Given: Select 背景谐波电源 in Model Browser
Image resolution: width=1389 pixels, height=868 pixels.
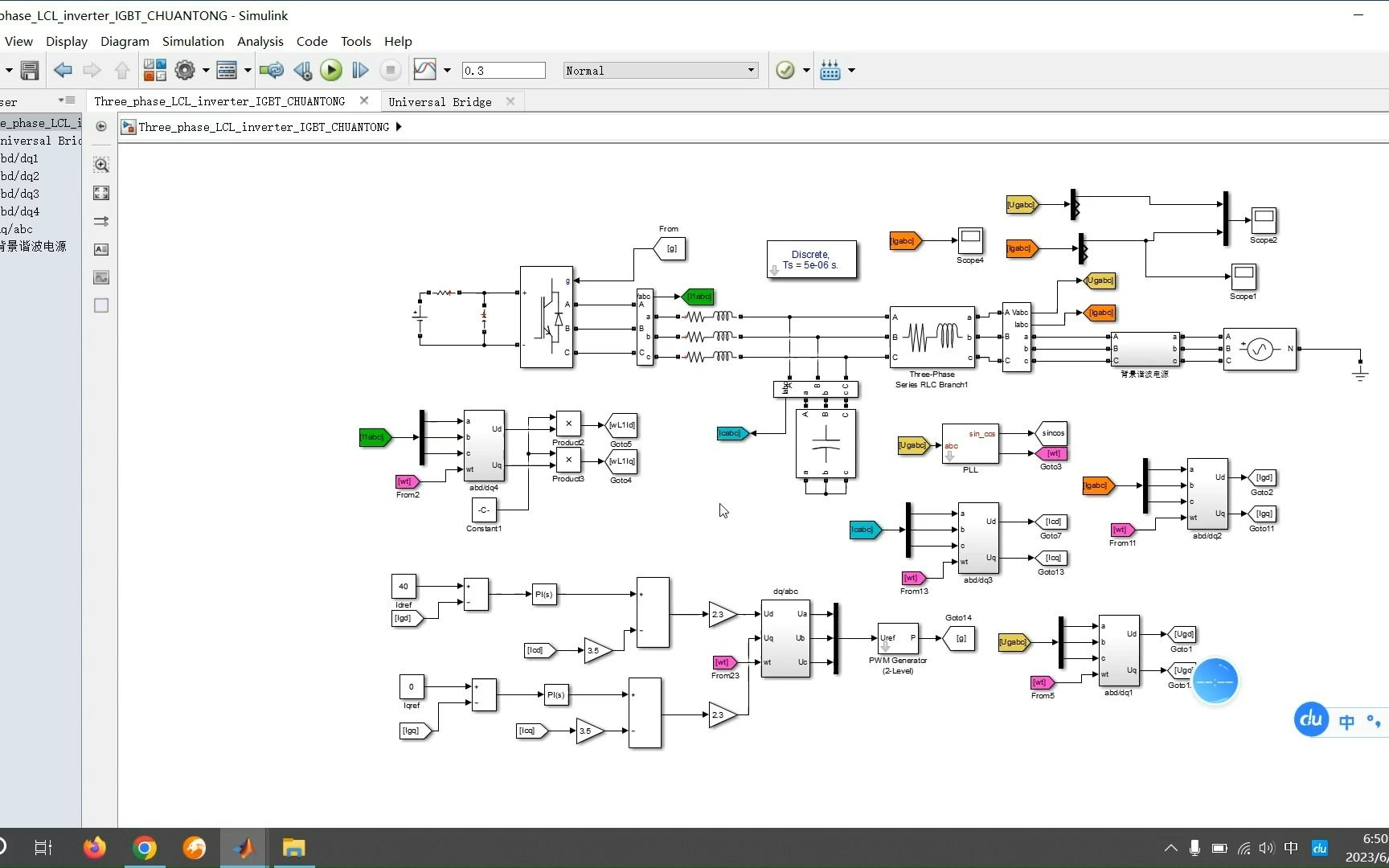Looking at the screenshot, I should (33, 246).
